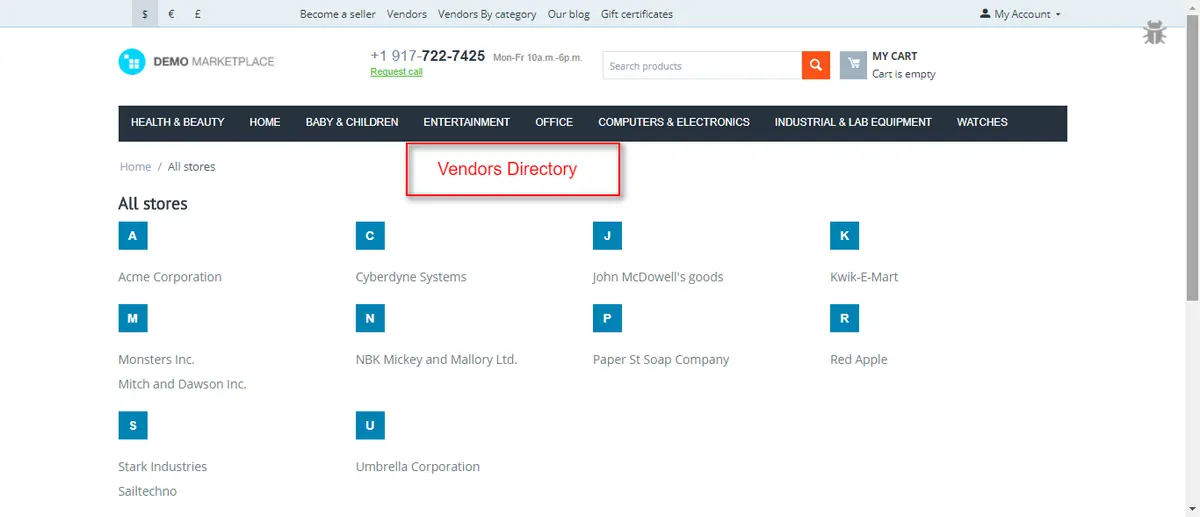Click the letter K index tile
This screenshot has width=1200, height=517.
(x=844, y=236)
